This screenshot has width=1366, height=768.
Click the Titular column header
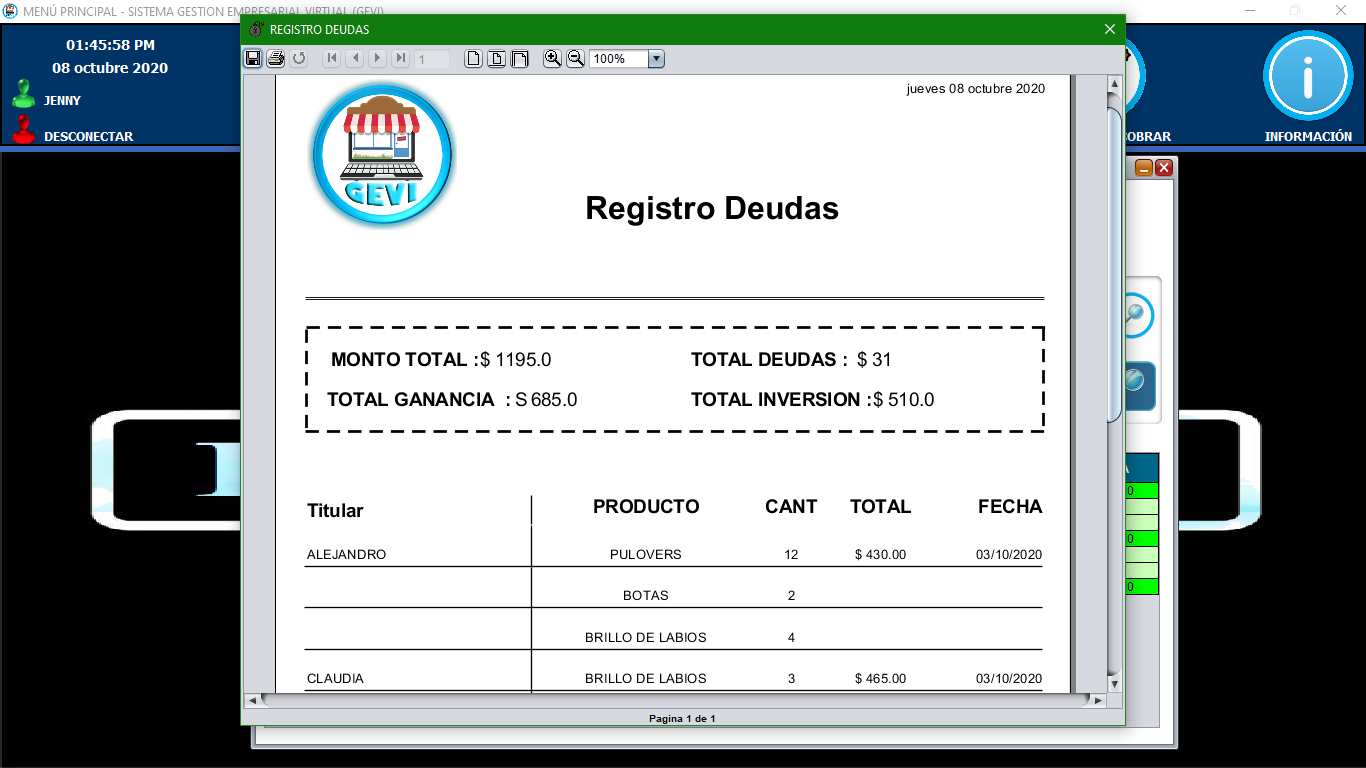(335, 511)
